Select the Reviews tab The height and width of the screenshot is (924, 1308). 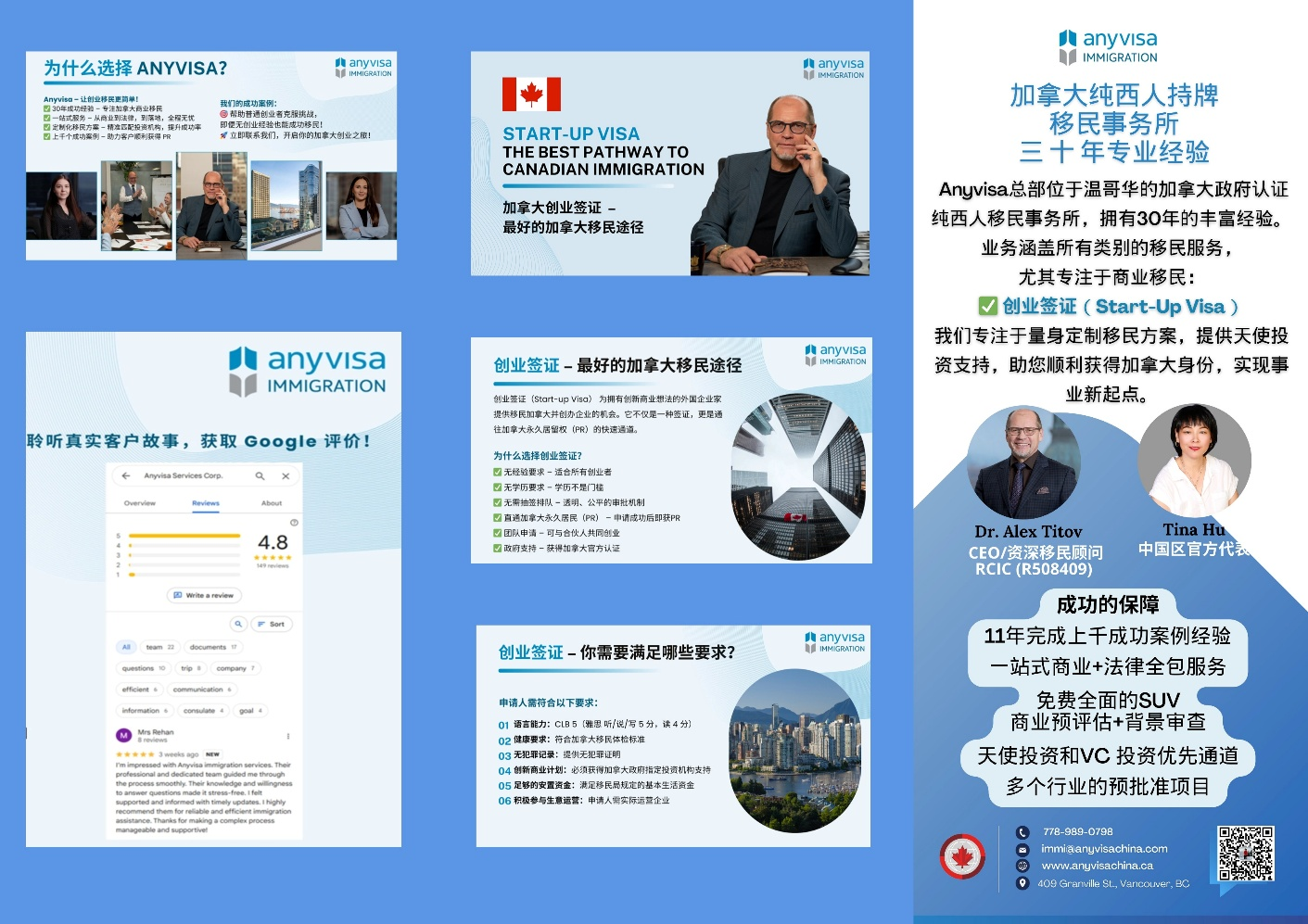[x=206, y=503]
